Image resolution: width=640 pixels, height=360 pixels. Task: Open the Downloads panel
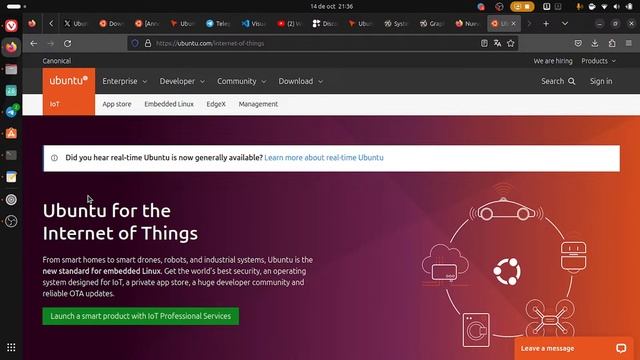[x=595, y=43]
